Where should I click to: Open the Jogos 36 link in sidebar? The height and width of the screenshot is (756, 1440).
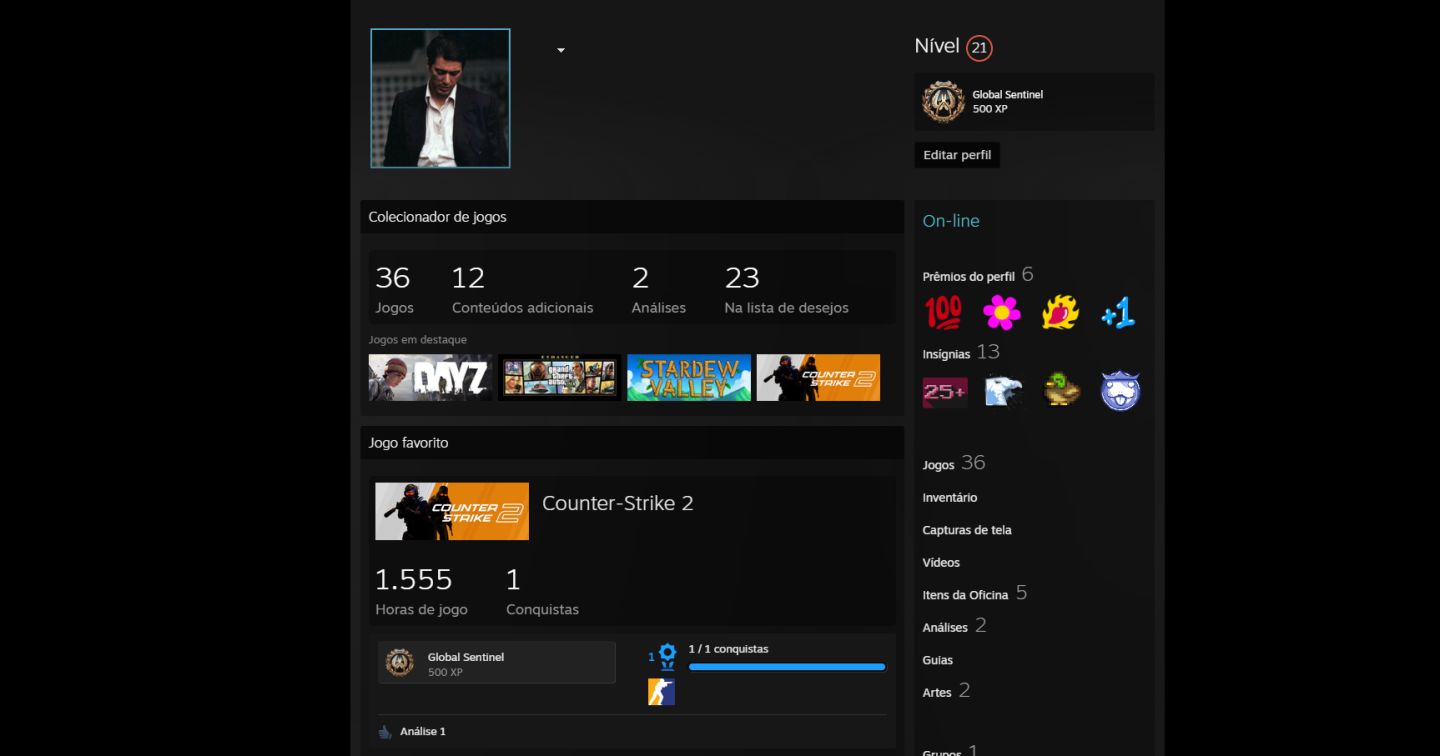click(x=954, y=463)
